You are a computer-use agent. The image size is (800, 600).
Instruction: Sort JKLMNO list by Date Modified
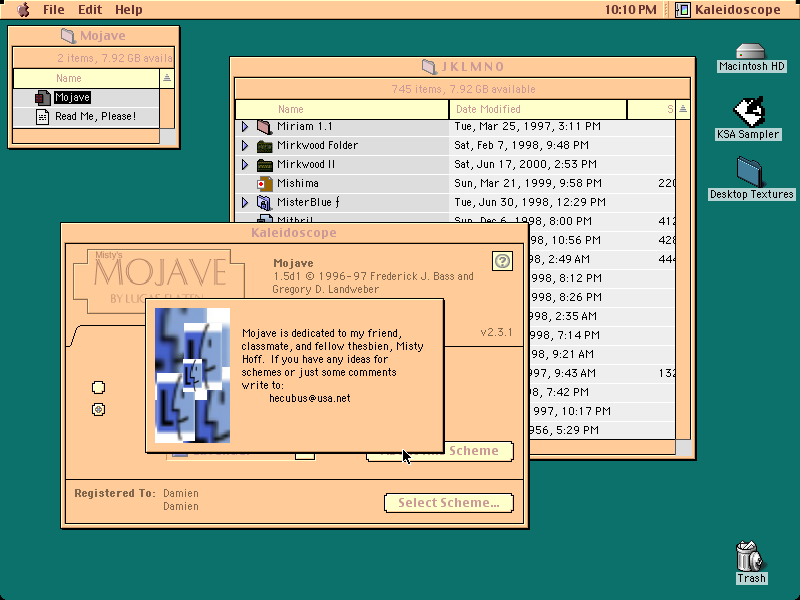point(538,109)
